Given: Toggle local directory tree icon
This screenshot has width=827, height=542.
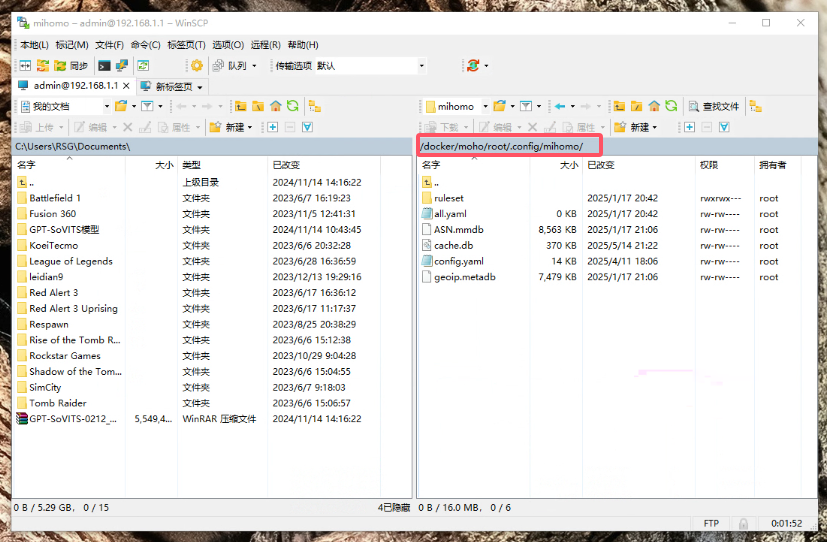Looking at the screenshot, I should click(x=315, y=107).
